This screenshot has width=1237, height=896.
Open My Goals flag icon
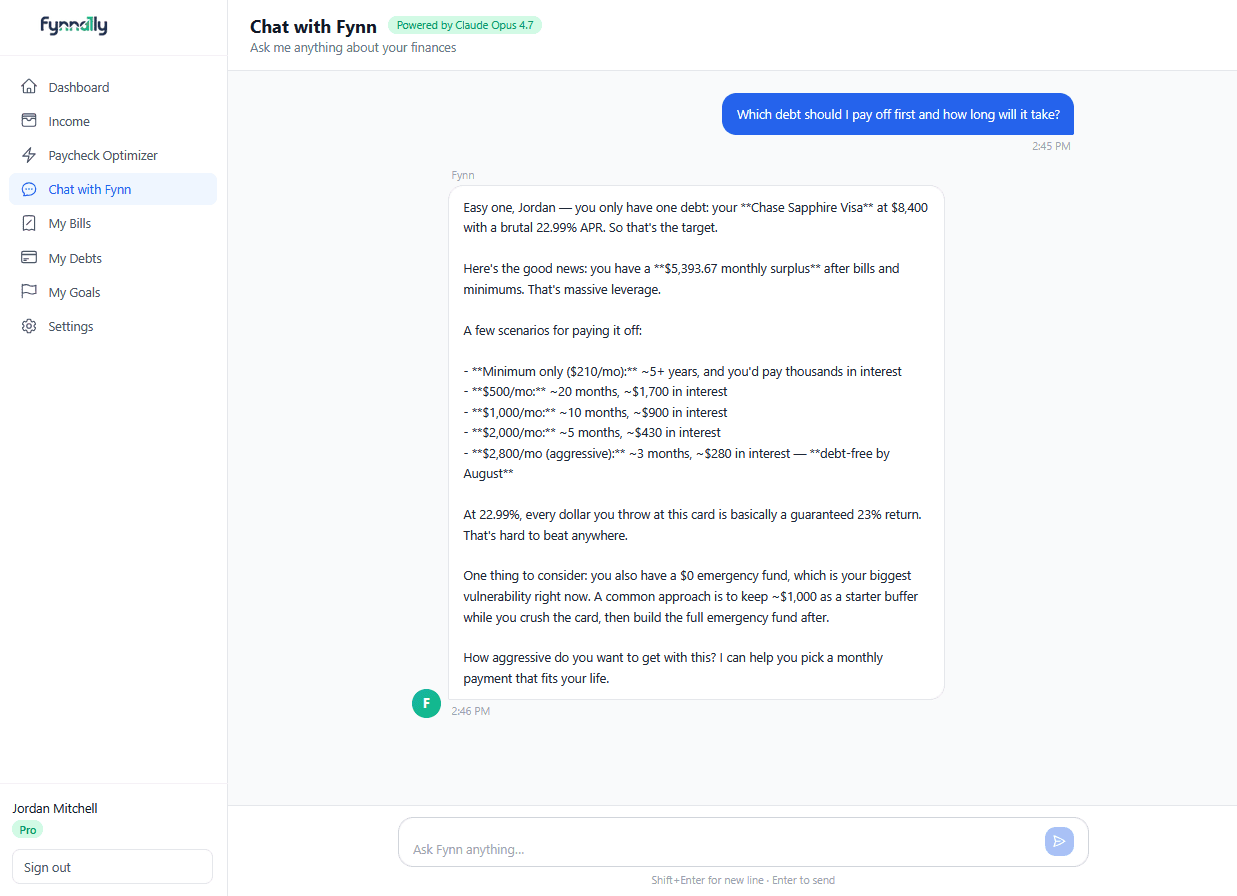(x=30, y=291)
